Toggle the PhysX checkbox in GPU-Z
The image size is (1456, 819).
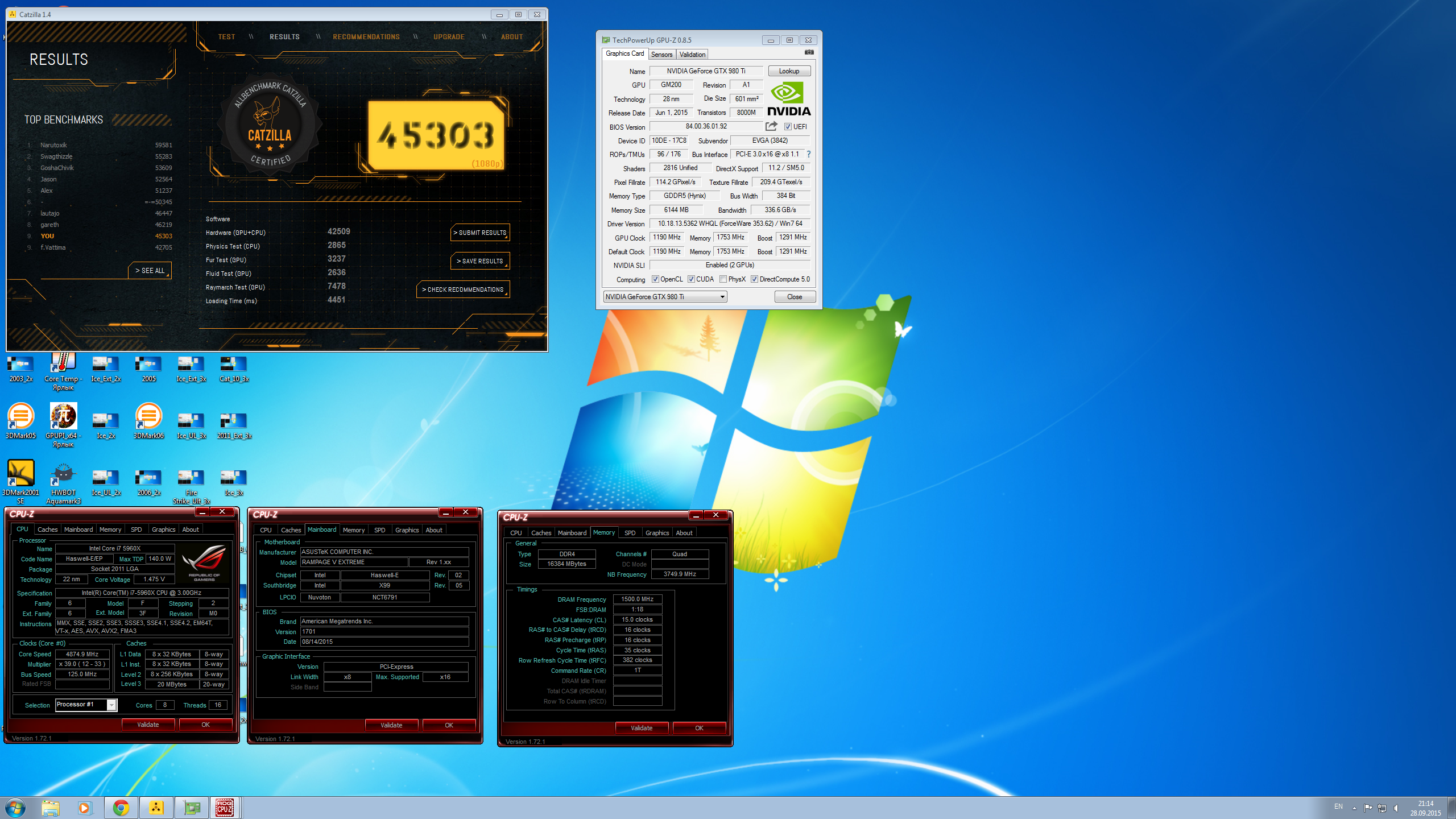723,279
